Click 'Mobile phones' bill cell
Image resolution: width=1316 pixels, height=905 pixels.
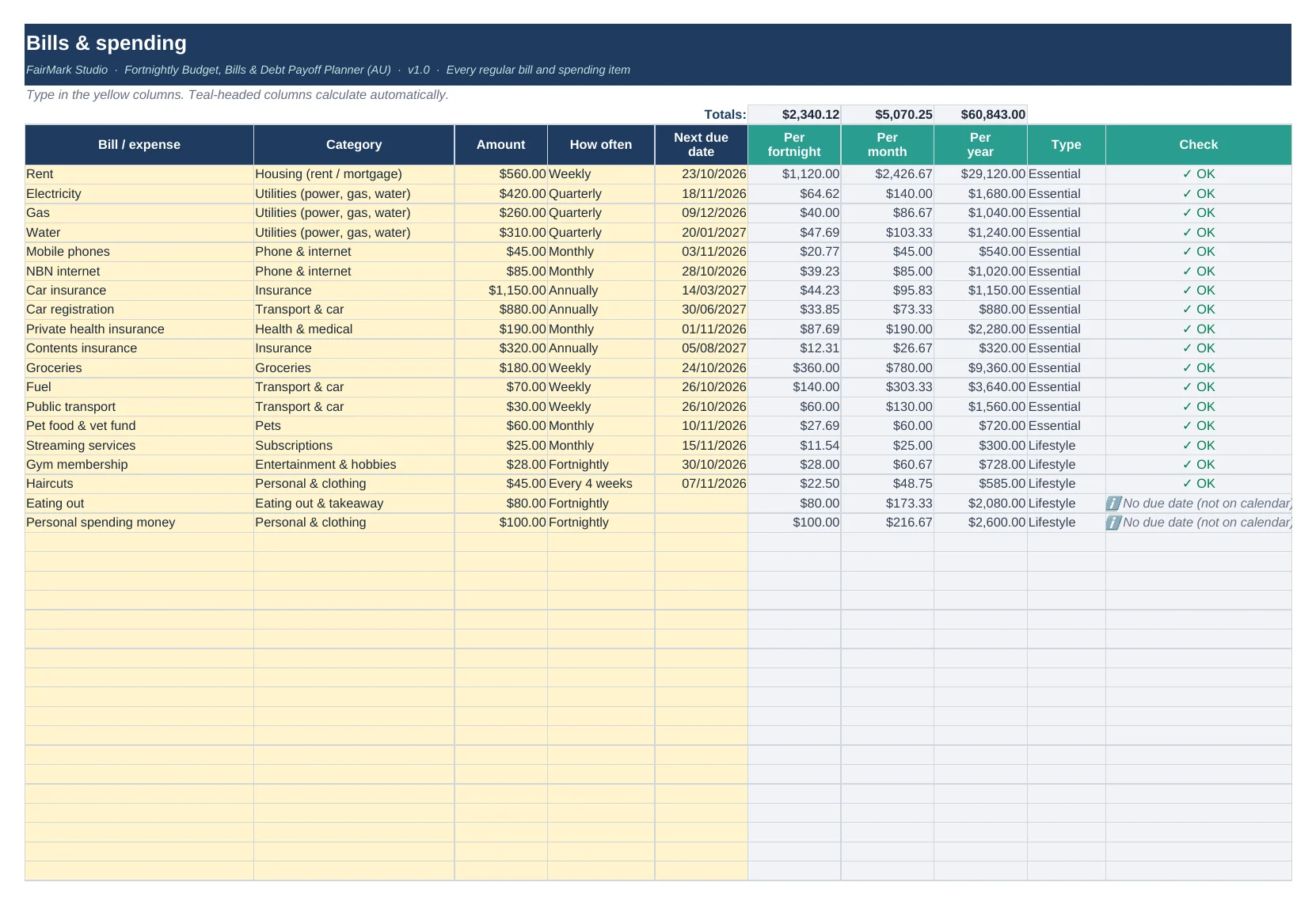point(139,252)
